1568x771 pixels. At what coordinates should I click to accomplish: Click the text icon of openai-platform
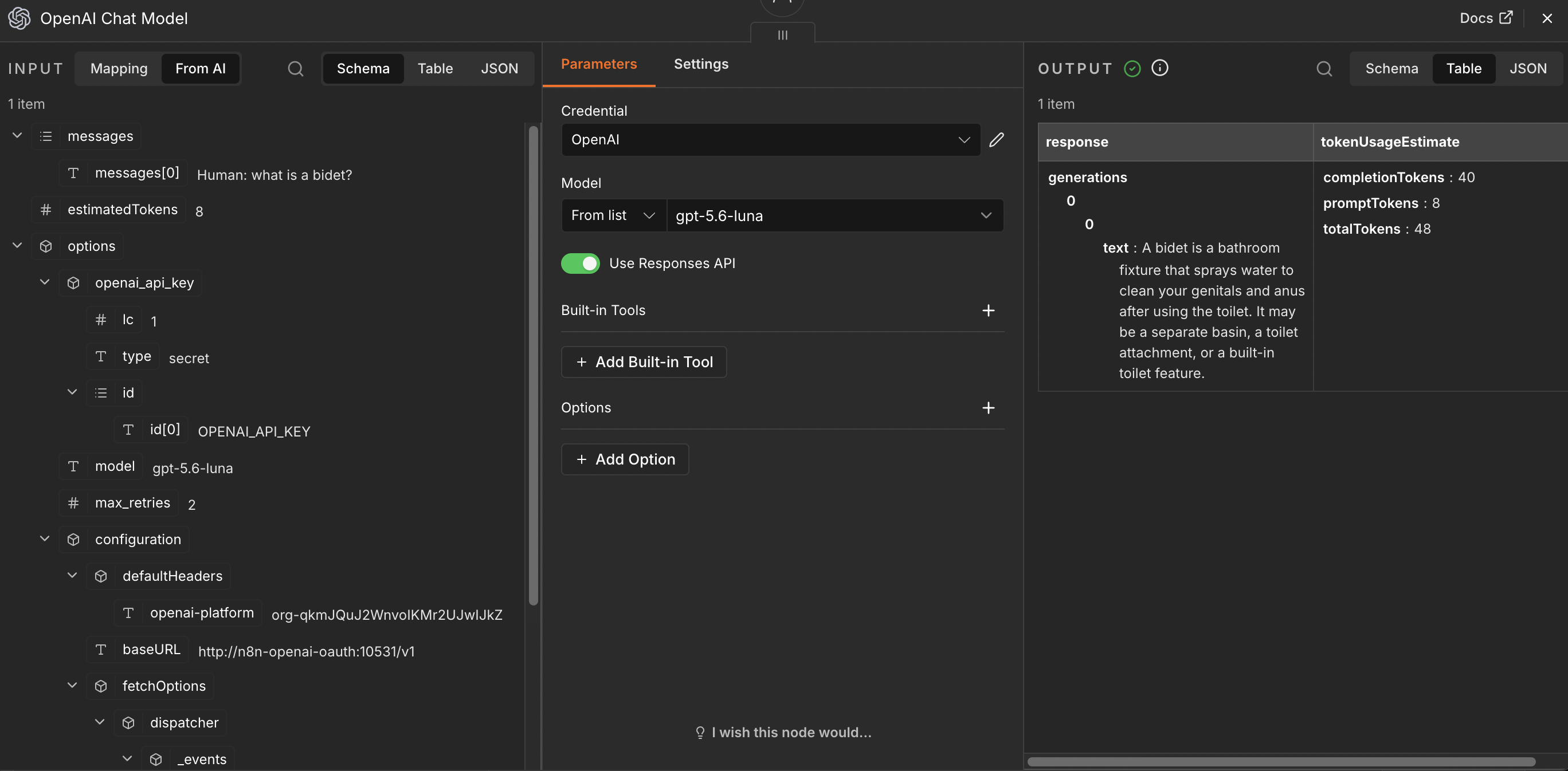[x=128, y=613]
